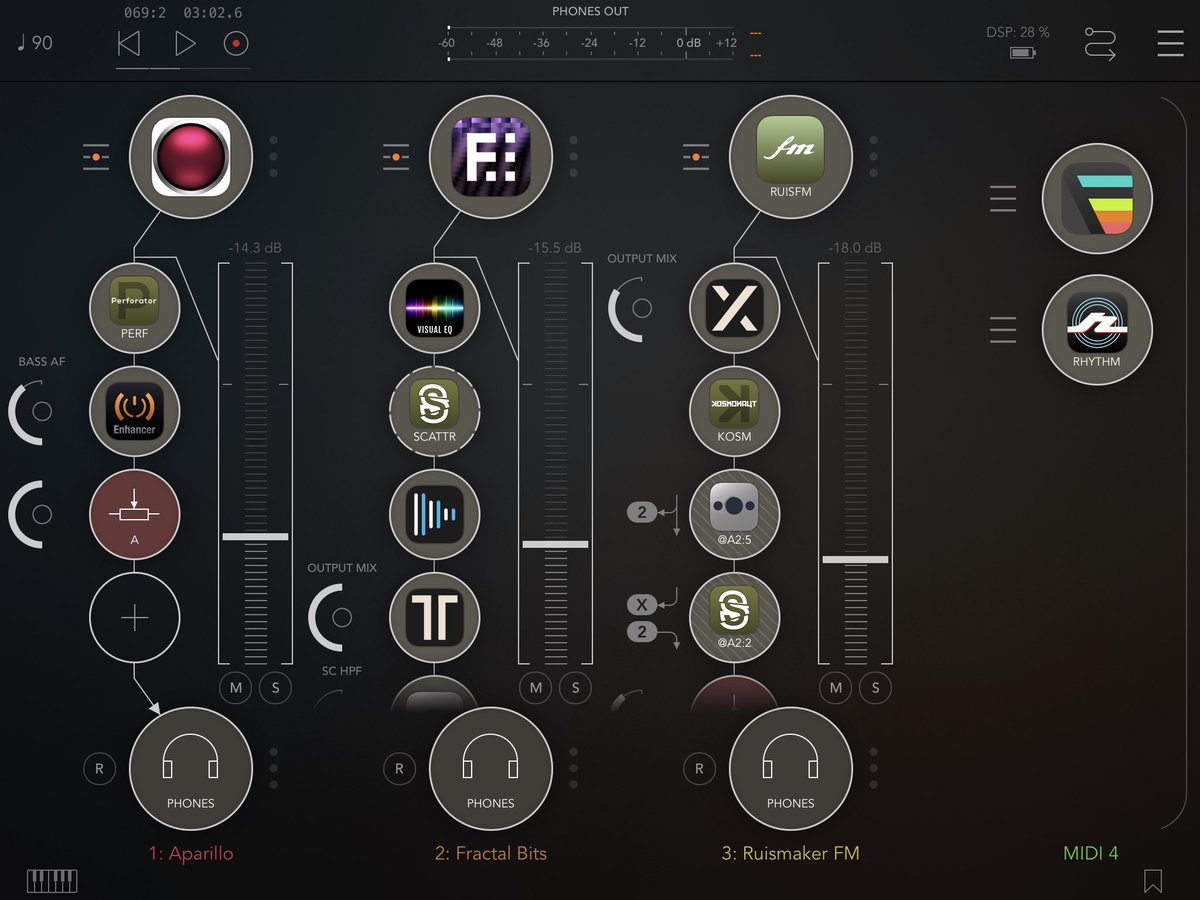The image size is (1200, 900).
Task: Add effect using empty plus slot
Action: tap(135, 618)
